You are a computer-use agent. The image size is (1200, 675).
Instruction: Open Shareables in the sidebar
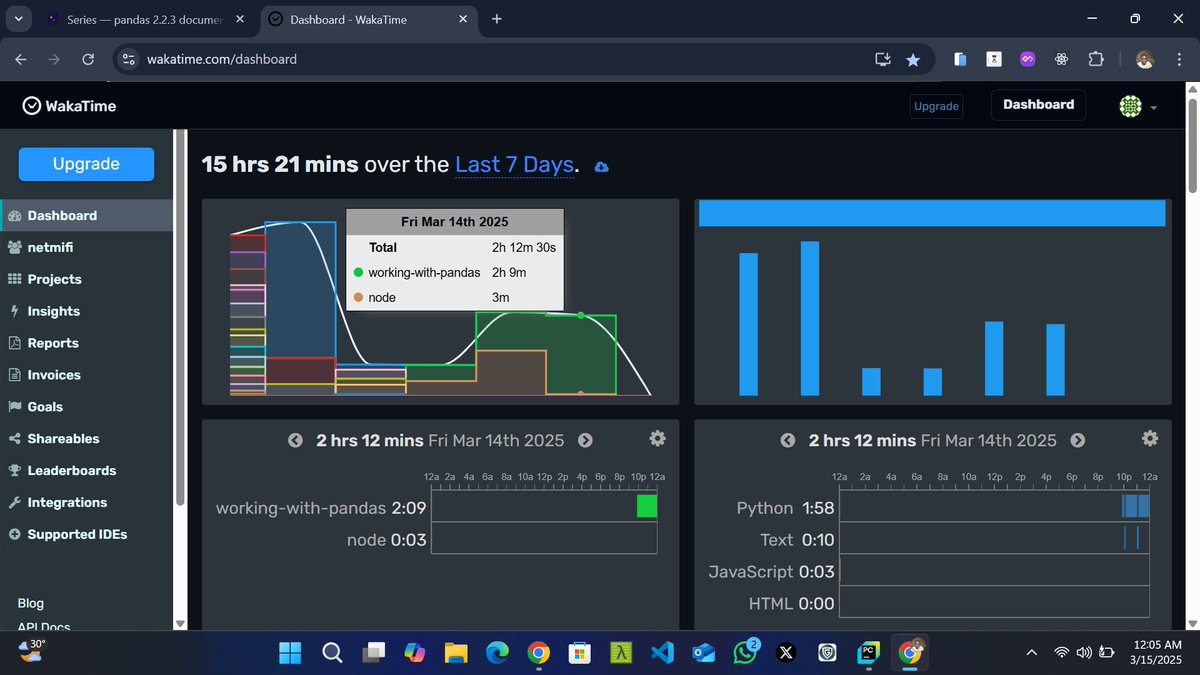[86, 439]
